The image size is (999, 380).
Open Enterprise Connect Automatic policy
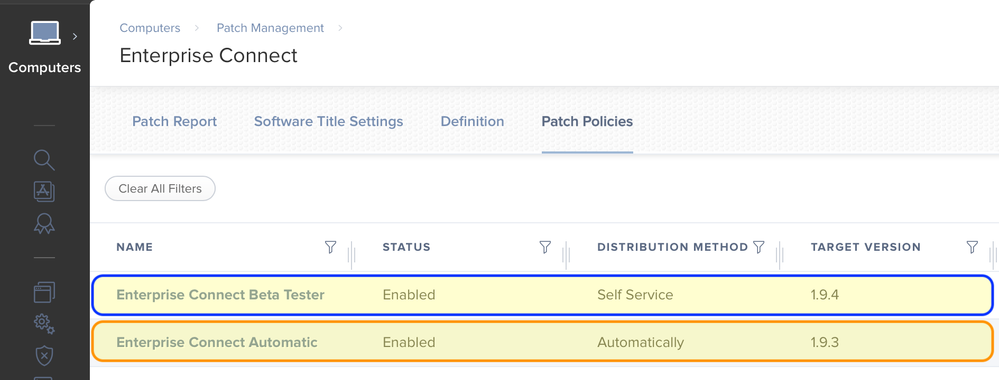point(217,342)
